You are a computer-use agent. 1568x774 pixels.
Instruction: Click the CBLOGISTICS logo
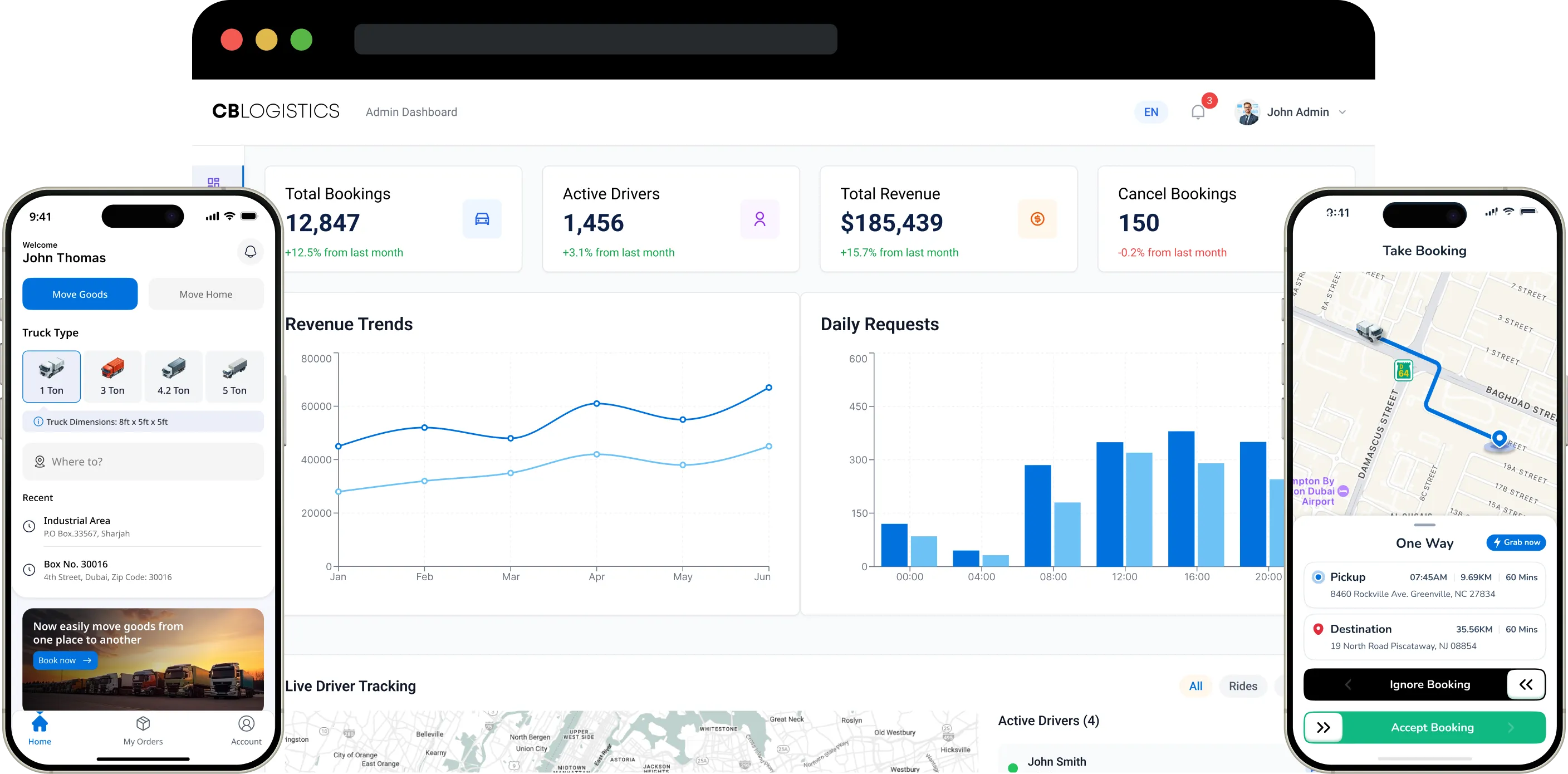pos(276,111)
